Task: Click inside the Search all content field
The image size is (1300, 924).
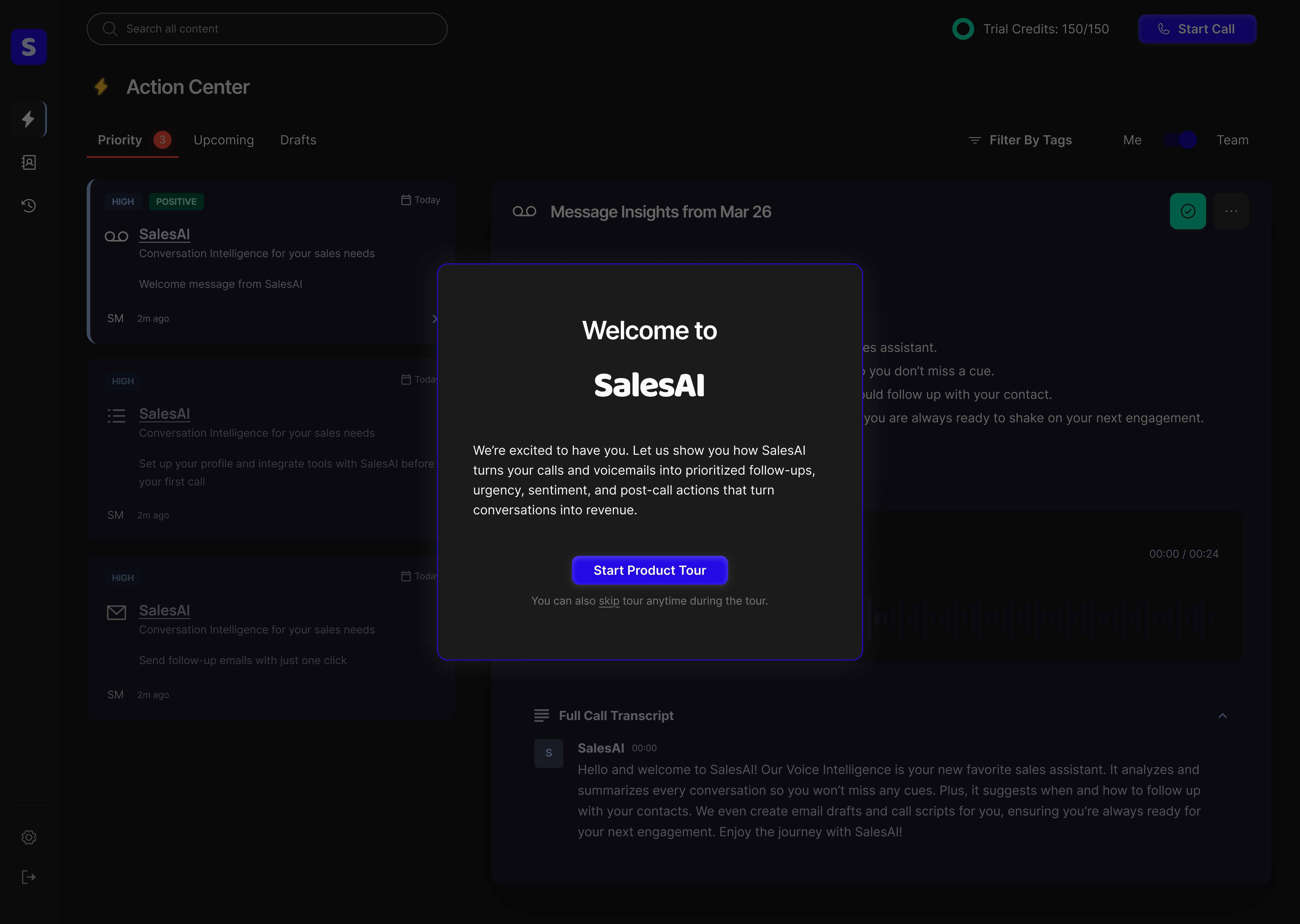Action: pyautogui.click(x=266, y=29)
